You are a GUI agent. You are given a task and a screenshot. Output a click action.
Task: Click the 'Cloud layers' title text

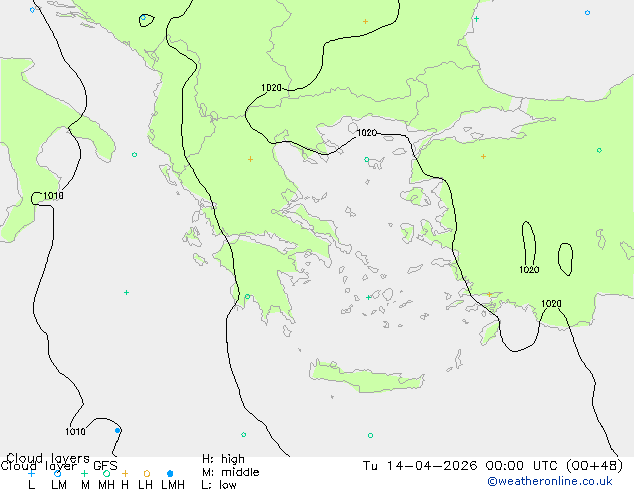[x=48, y=458]
